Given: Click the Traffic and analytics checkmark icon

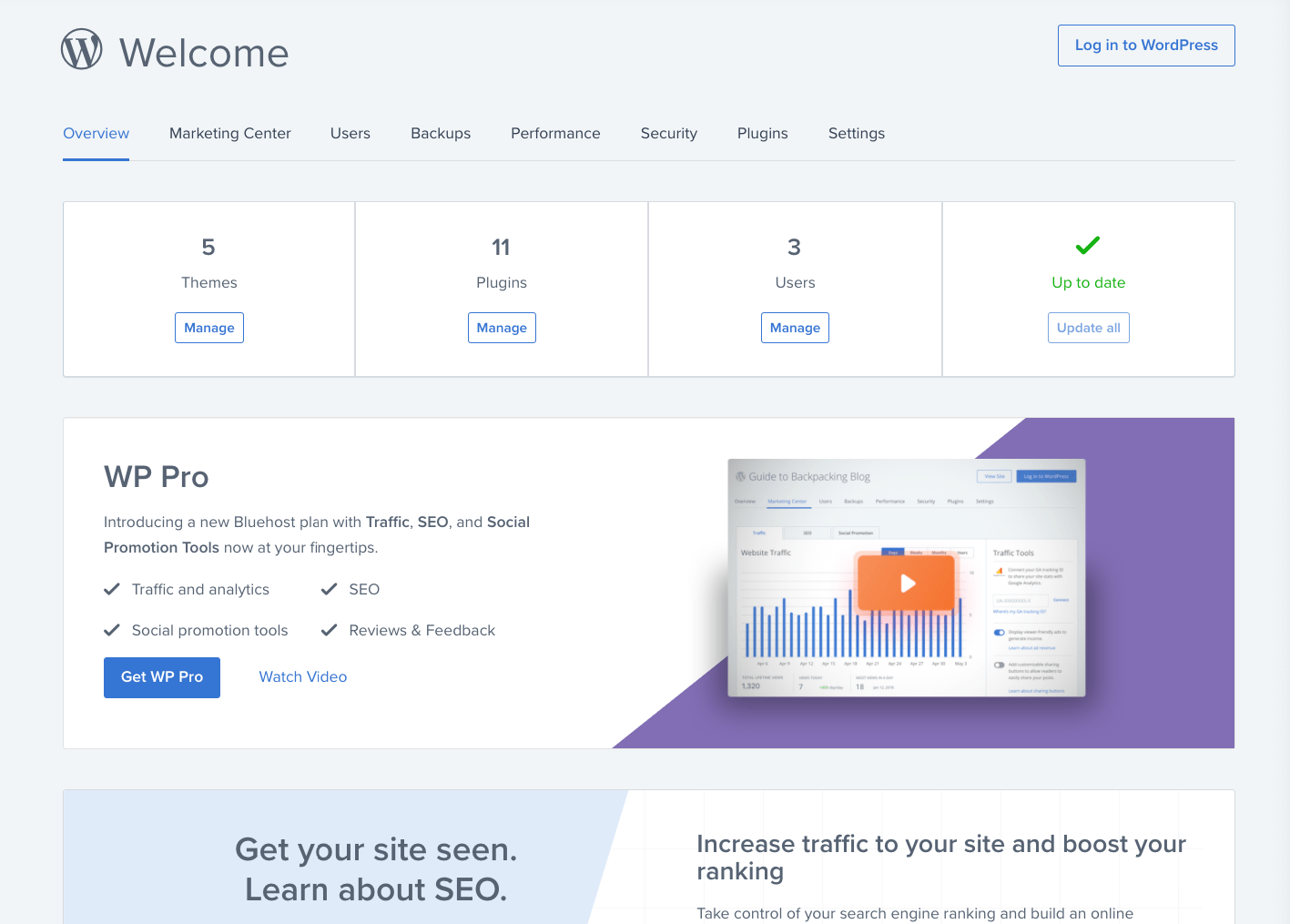Looking at the screenshot, I should [x=112, y=589].
